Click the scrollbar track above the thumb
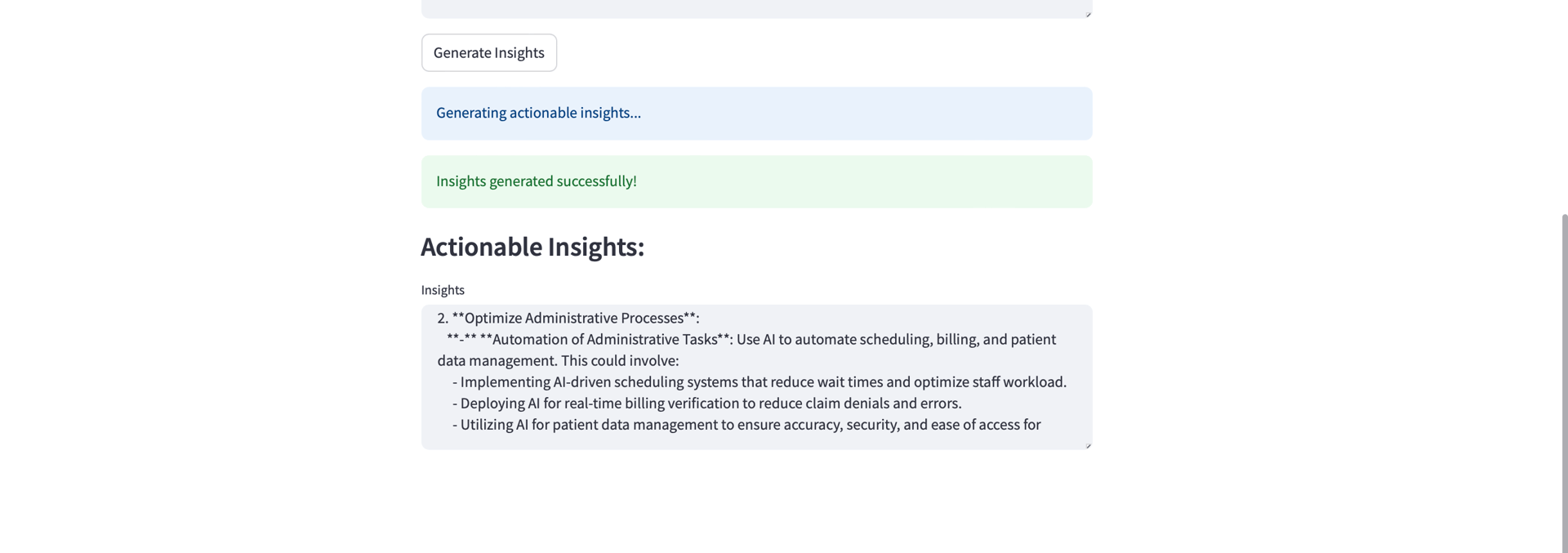The height and width of the screenshot is (553, 1568). point(1564,106)
